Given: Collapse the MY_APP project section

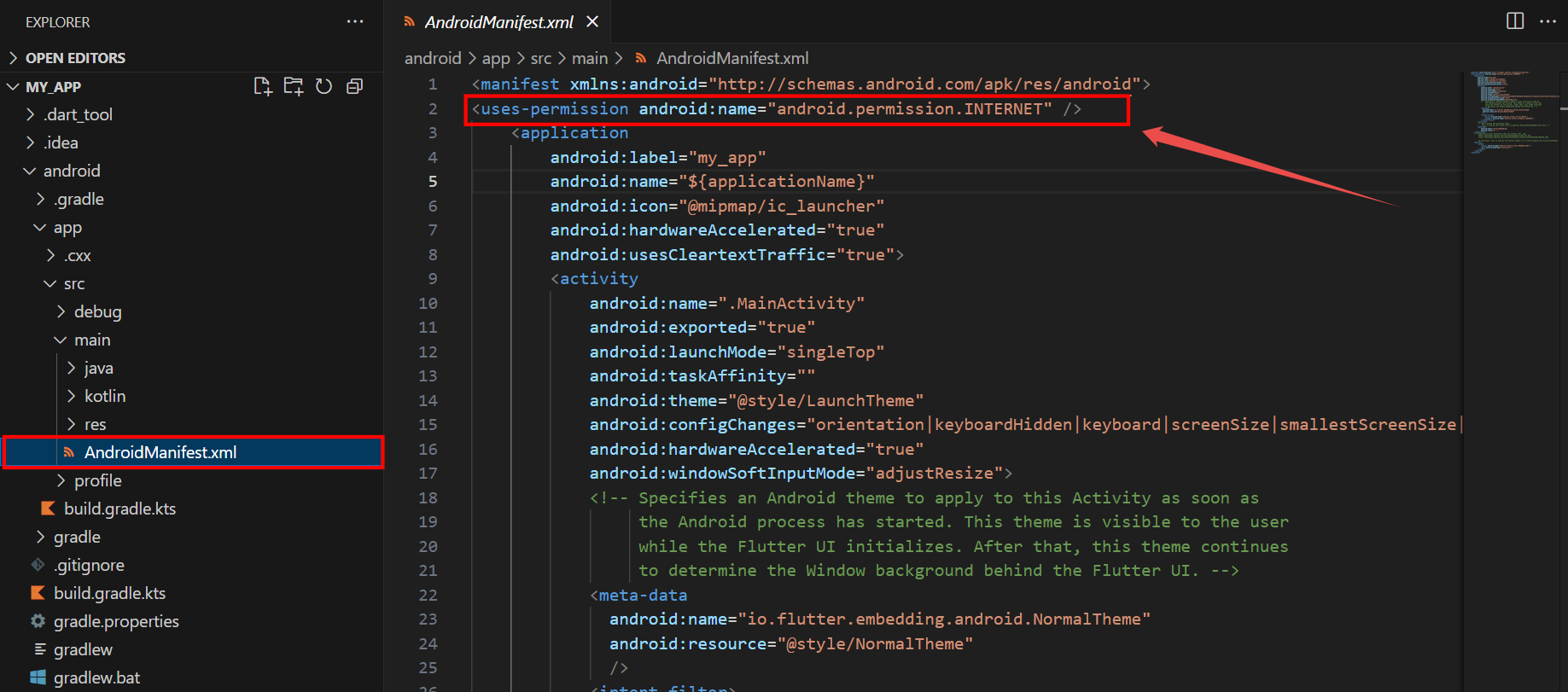Looking at the screenshot, I should pos(13,87).
